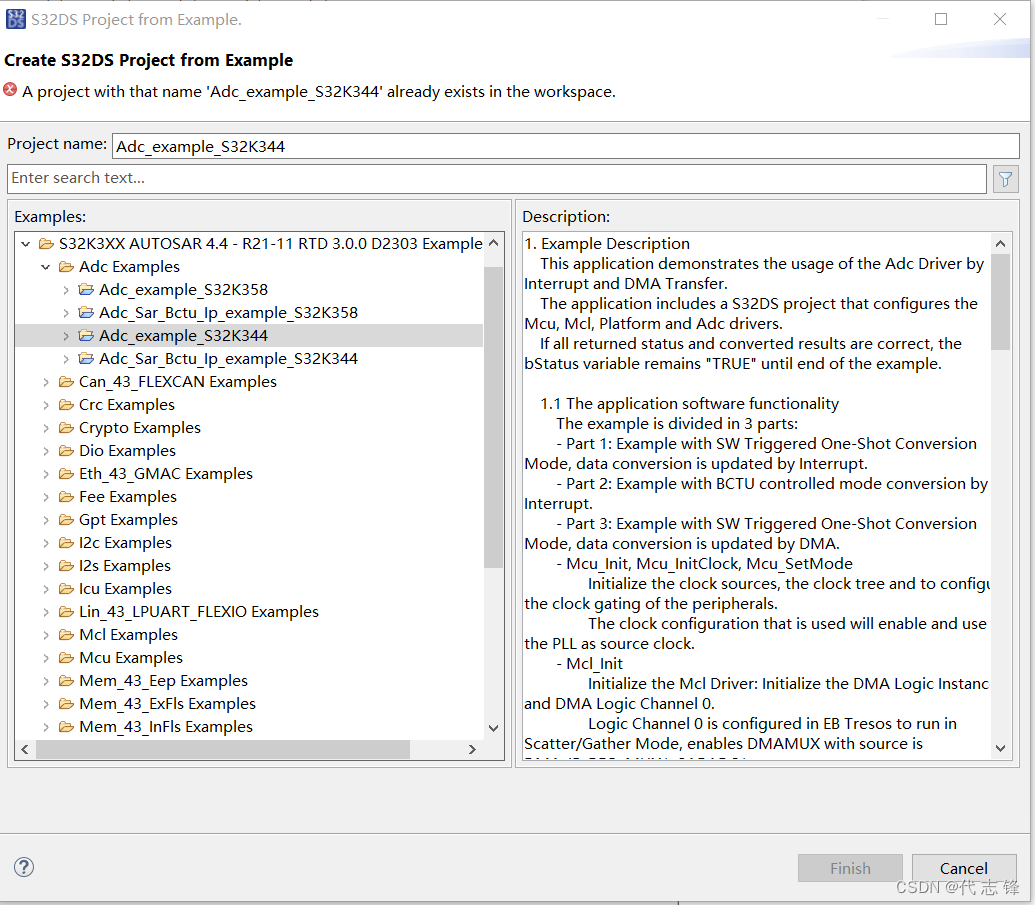Click inside the Project name field

pyautogui.click(x=566, y=146)
